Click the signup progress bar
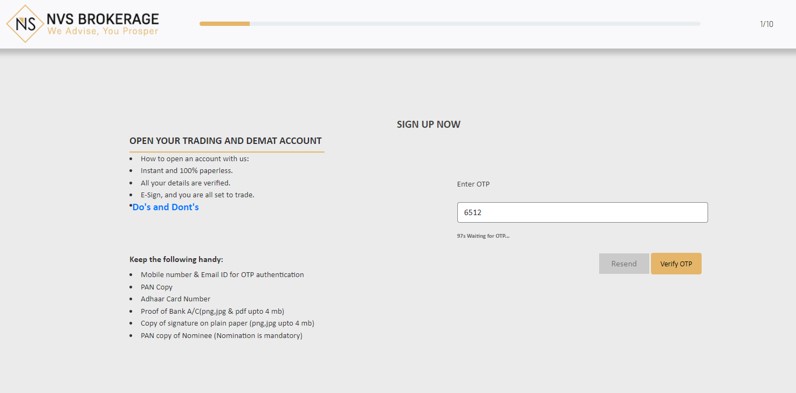 (x=450, y=23)
